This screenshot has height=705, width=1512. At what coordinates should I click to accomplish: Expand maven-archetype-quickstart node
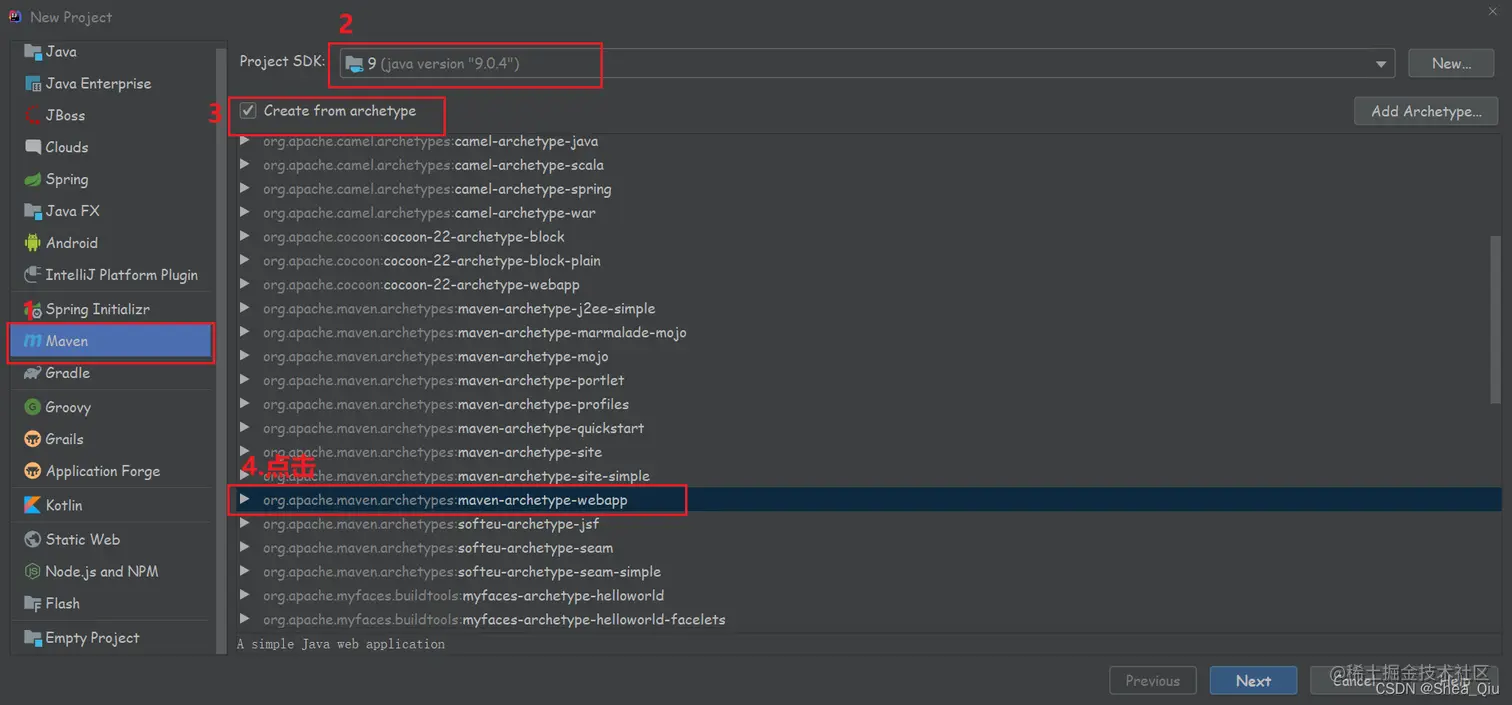[x=245, y=428]
